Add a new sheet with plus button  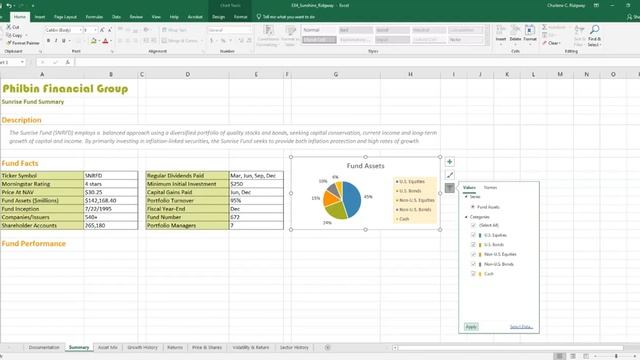coord(327,348)
